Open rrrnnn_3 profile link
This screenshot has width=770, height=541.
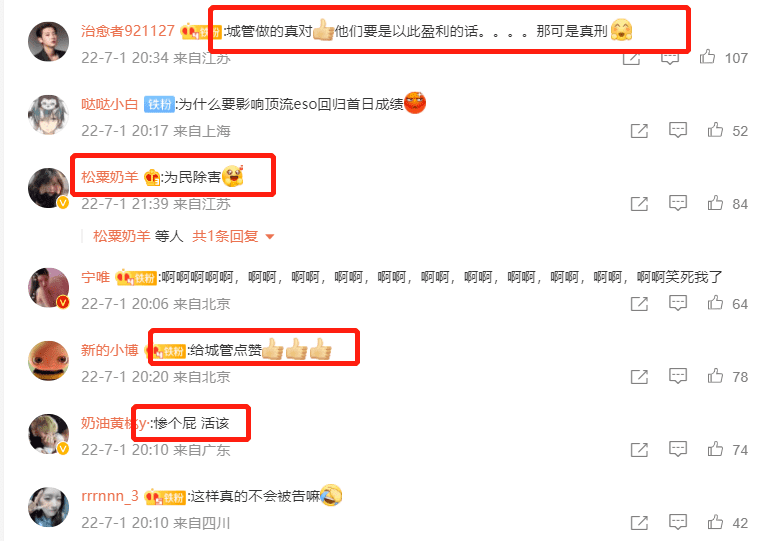pyautogui.click(x=110, y=496)
